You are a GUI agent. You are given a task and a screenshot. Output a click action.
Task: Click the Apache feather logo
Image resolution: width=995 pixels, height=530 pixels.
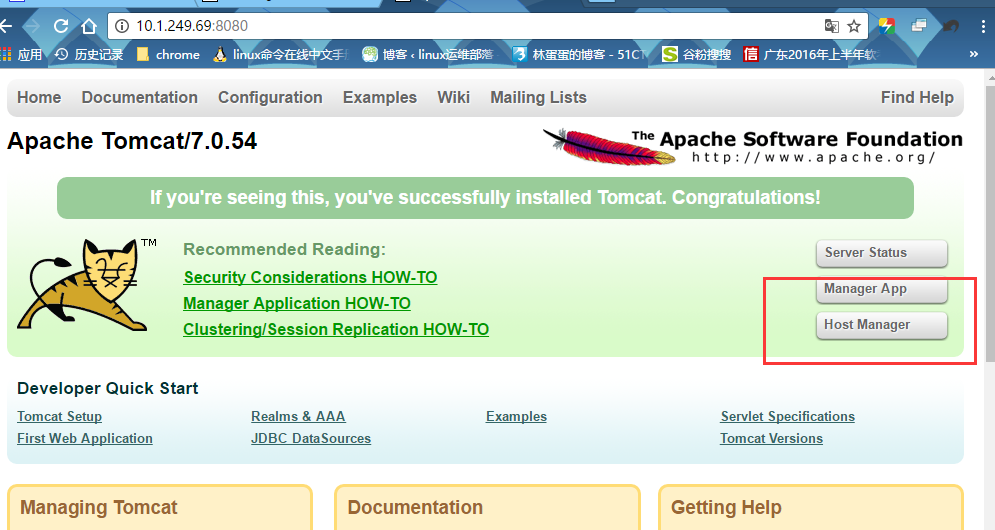609,146
